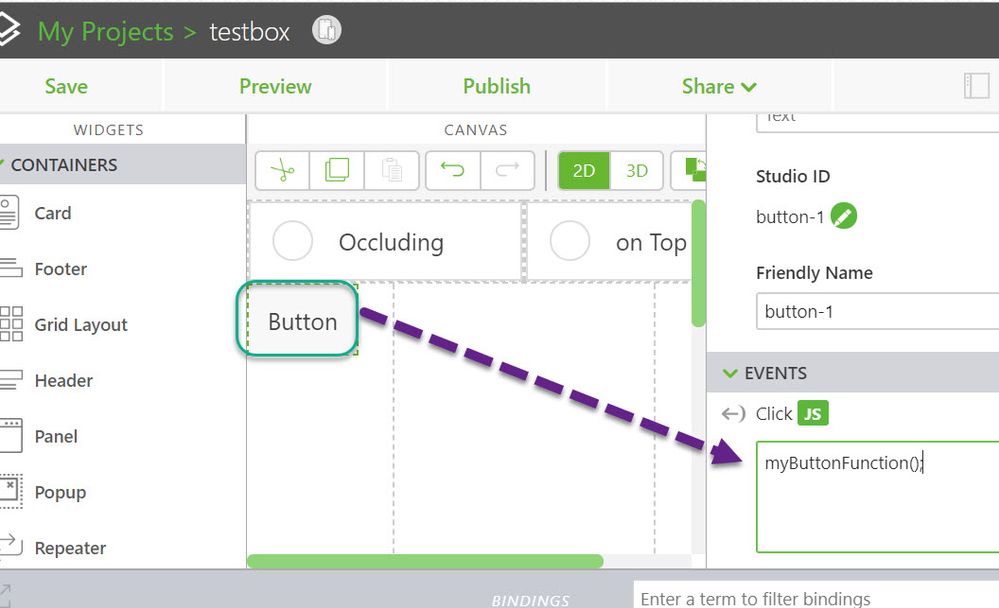Select the Occluding radio button
This screenshot has height=608, width=999.
pos(293,242)
